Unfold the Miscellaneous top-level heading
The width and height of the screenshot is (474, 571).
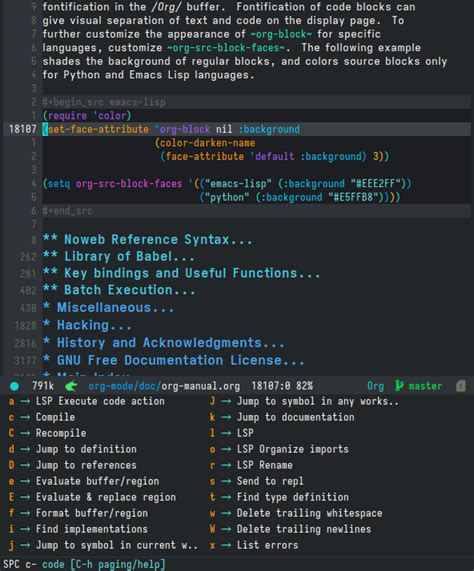108,308
